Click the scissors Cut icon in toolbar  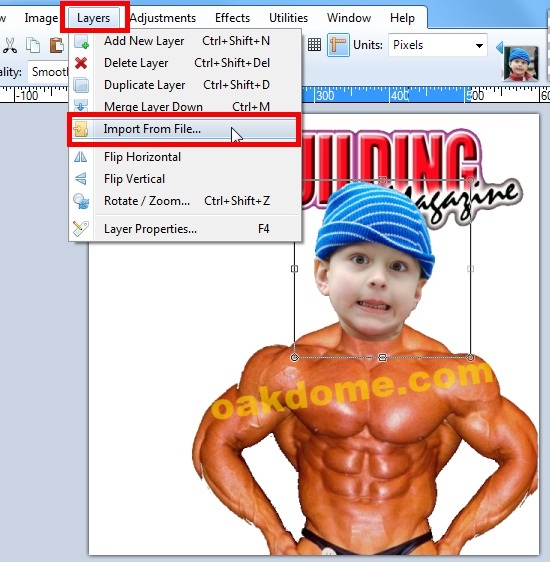point(10,46)
